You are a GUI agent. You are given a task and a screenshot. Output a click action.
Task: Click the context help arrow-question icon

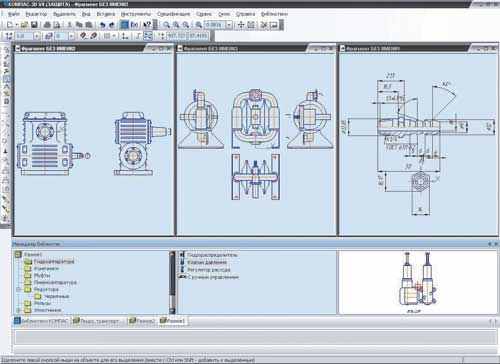(x=147, y=25)
